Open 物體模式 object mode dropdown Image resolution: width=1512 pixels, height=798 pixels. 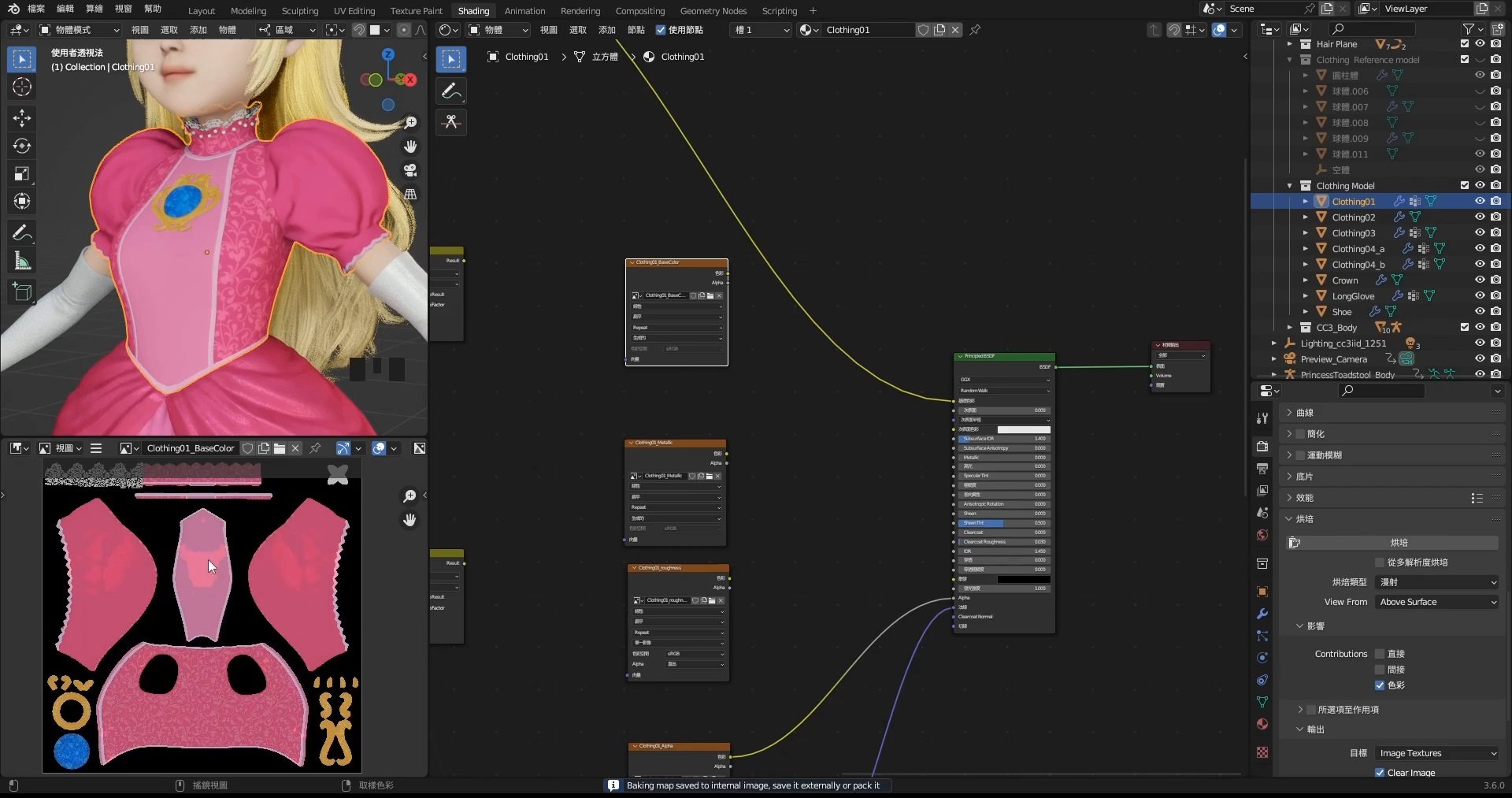click(x=79, y=30)
